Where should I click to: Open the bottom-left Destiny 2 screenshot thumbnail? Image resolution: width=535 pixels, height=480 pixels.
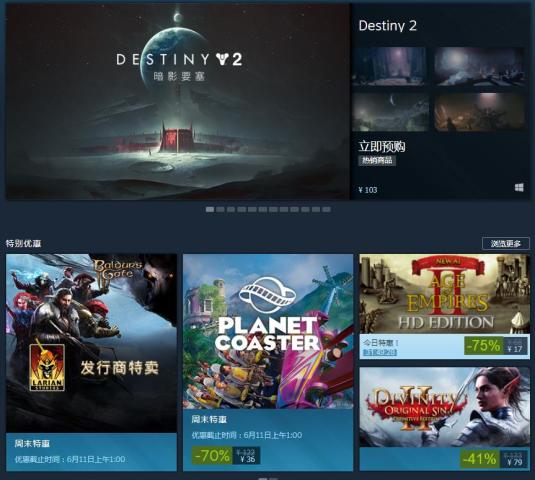(x=390, y=112)
